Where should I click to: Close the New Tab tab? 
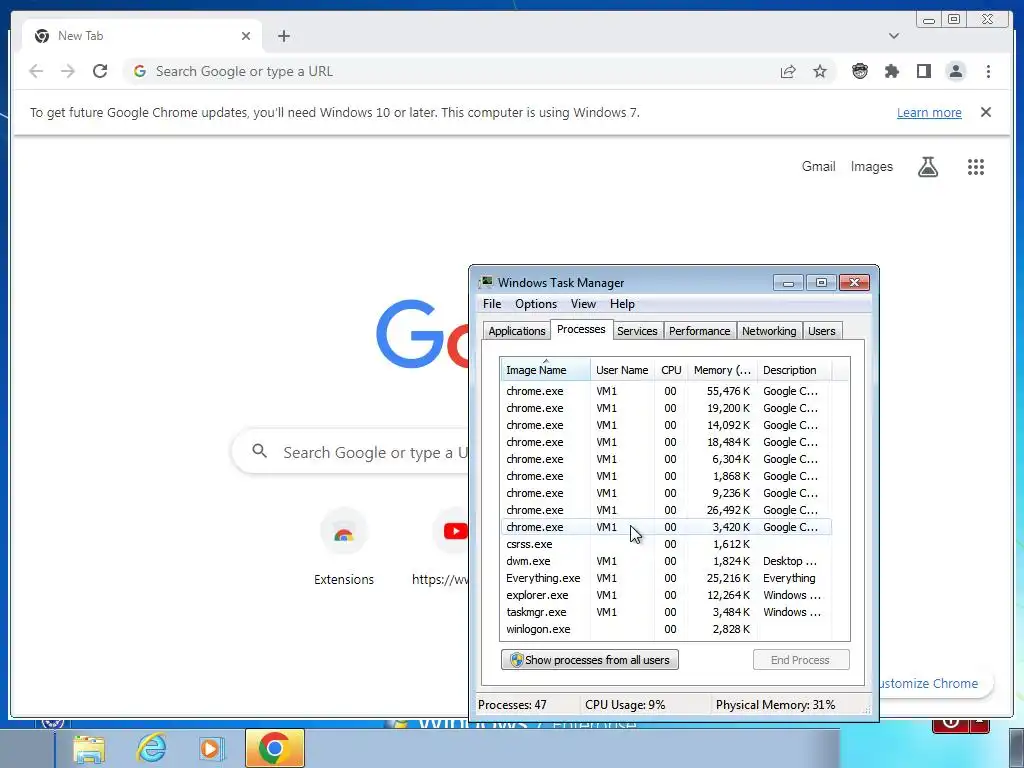(x=246, y=36)
